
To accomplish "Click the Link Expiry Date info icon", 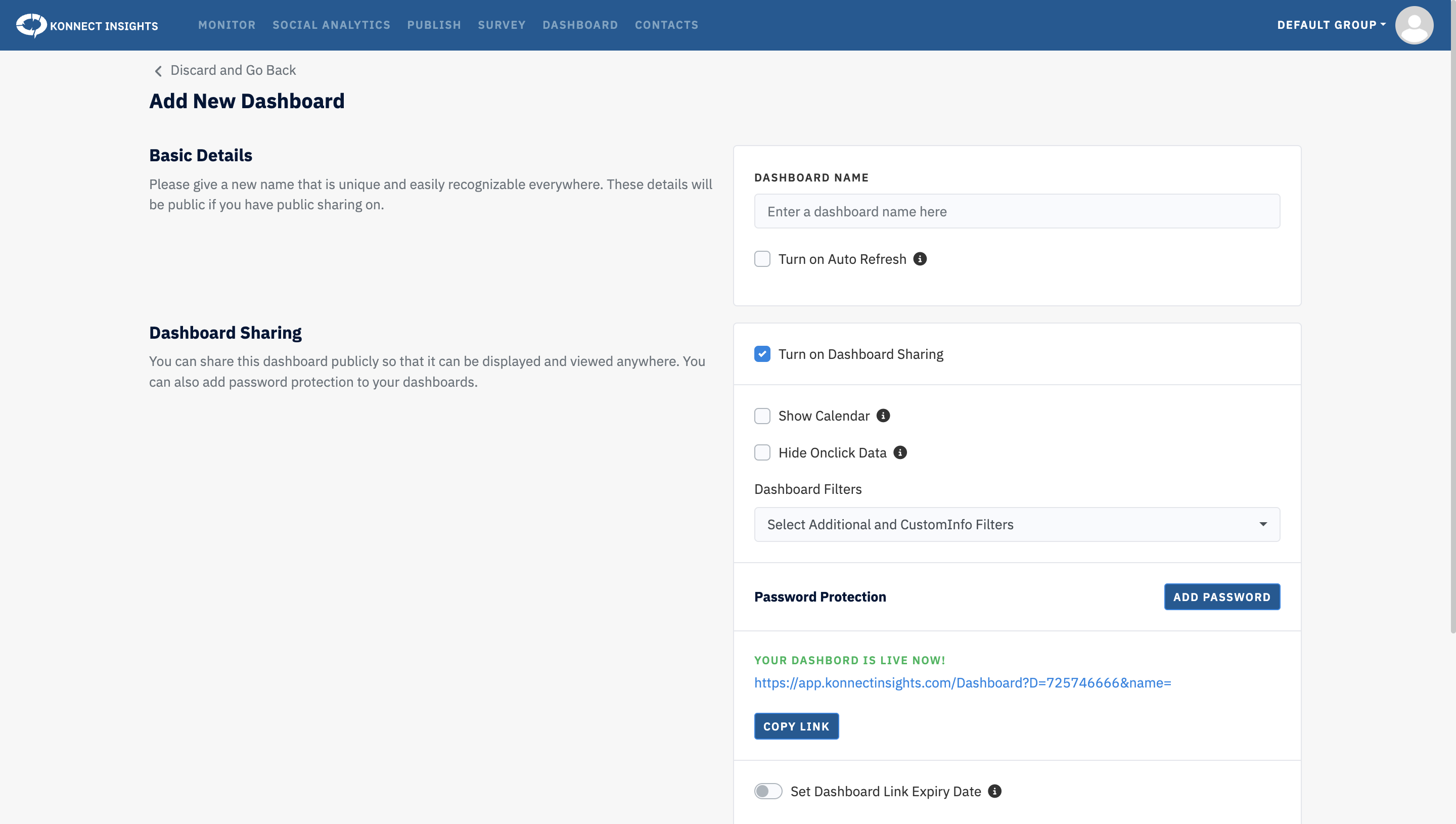I will click(995, 791).
